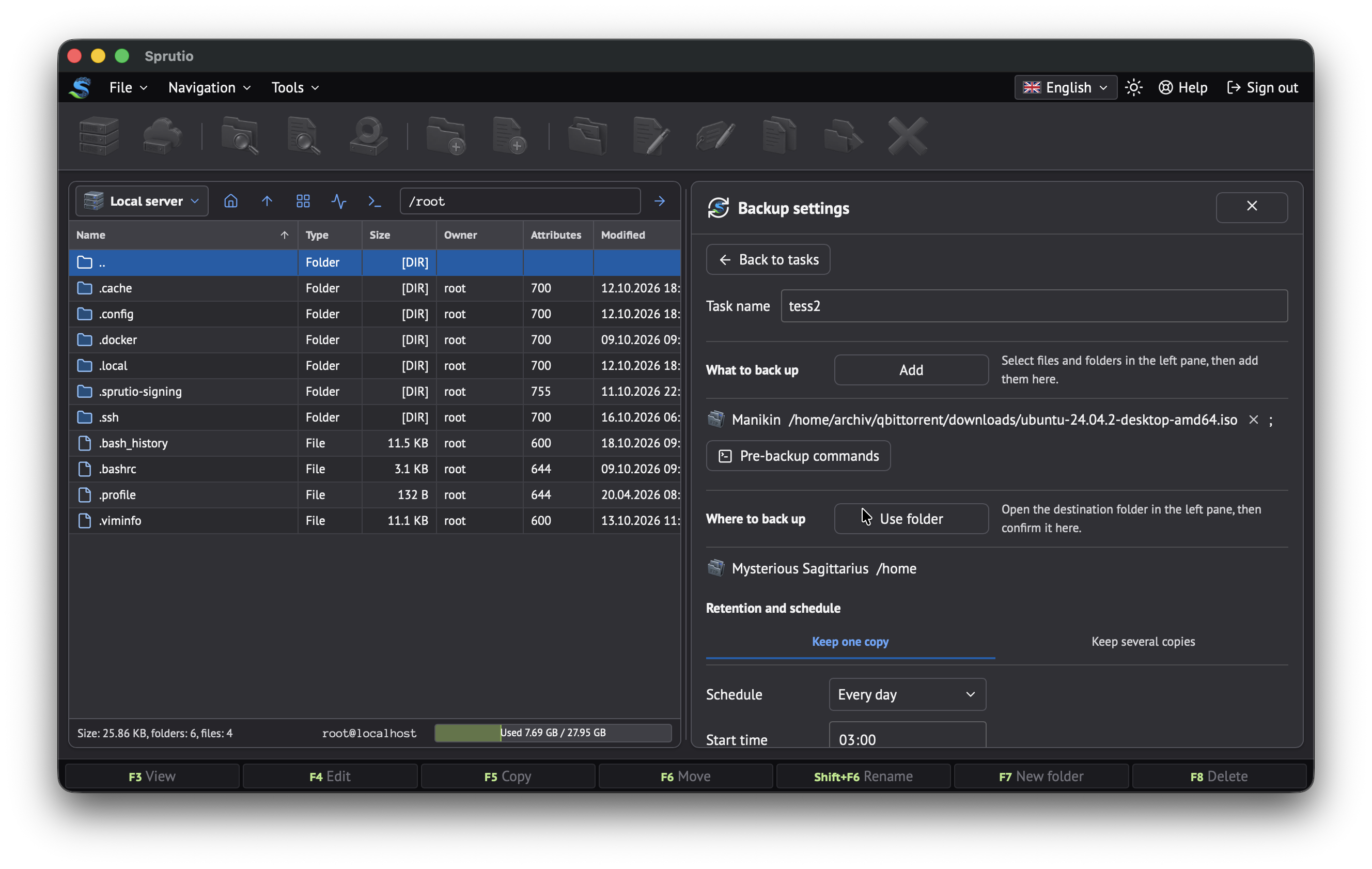Remove the ubuntu iso backup source
This screenshot has height=869, width=1372.
[1254, 420]
